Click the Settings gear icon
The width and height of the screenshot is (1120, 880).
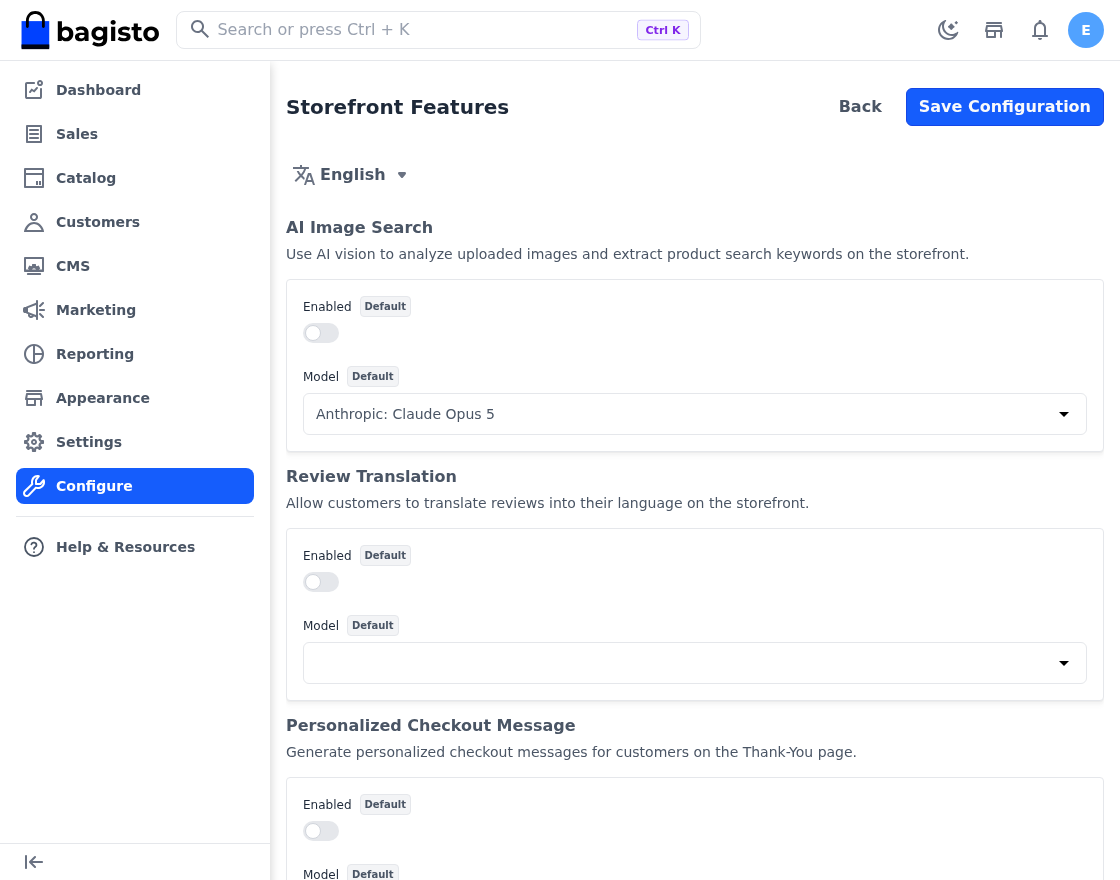coord(34,442)
